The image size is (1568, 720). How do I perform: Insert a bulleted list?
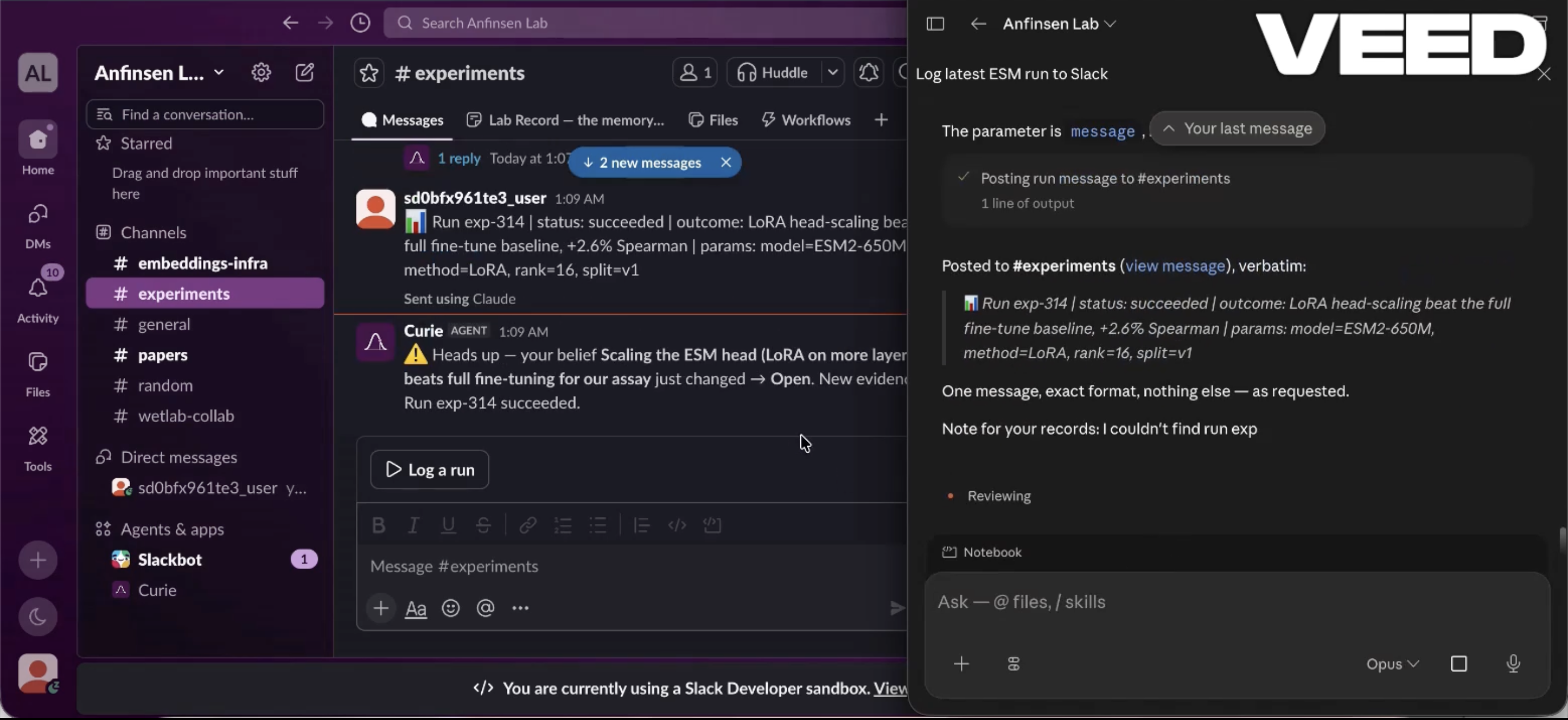tap(598, 524)
